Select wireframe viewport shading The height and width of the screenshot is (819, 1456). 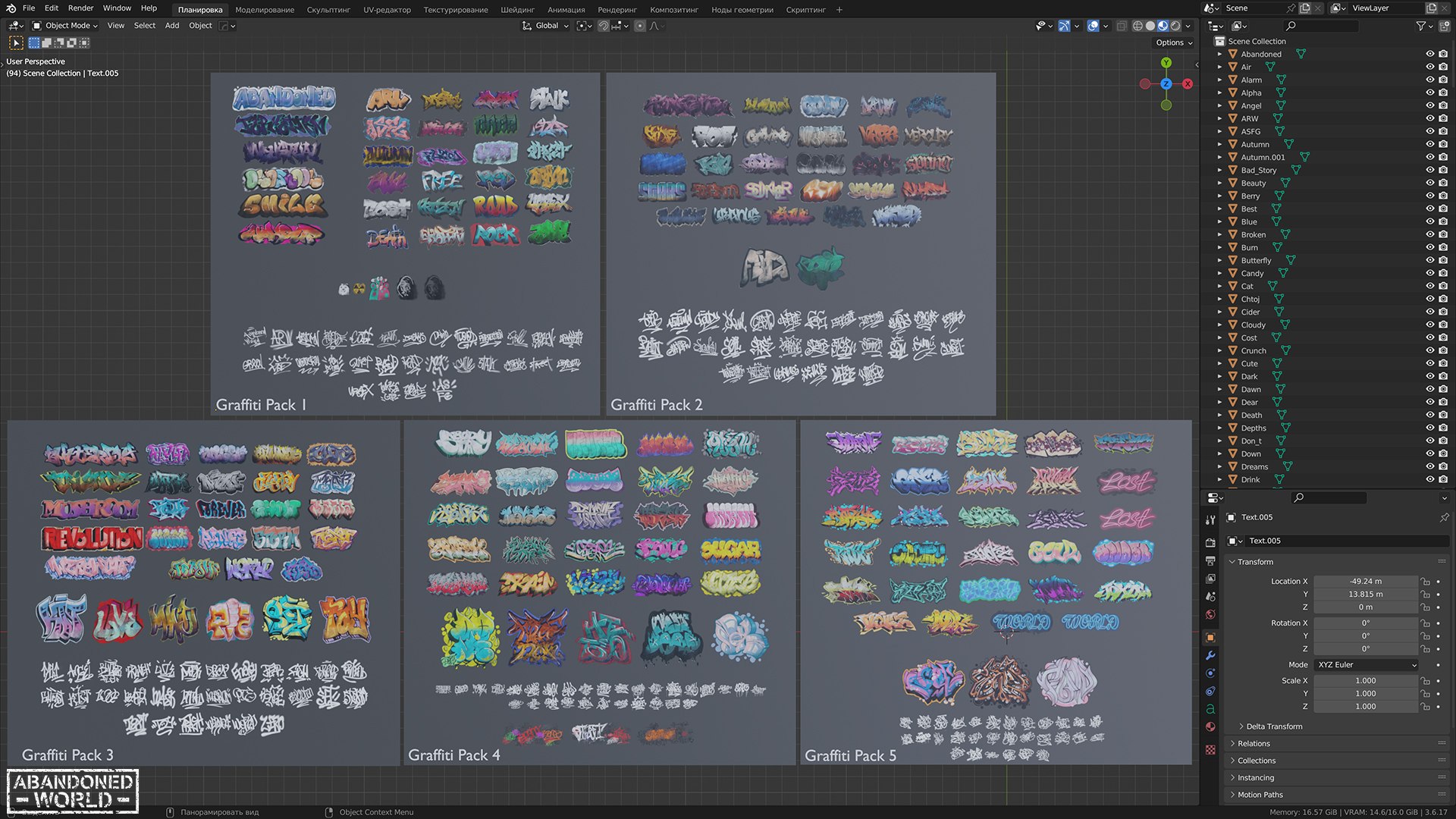(1137, 26)
